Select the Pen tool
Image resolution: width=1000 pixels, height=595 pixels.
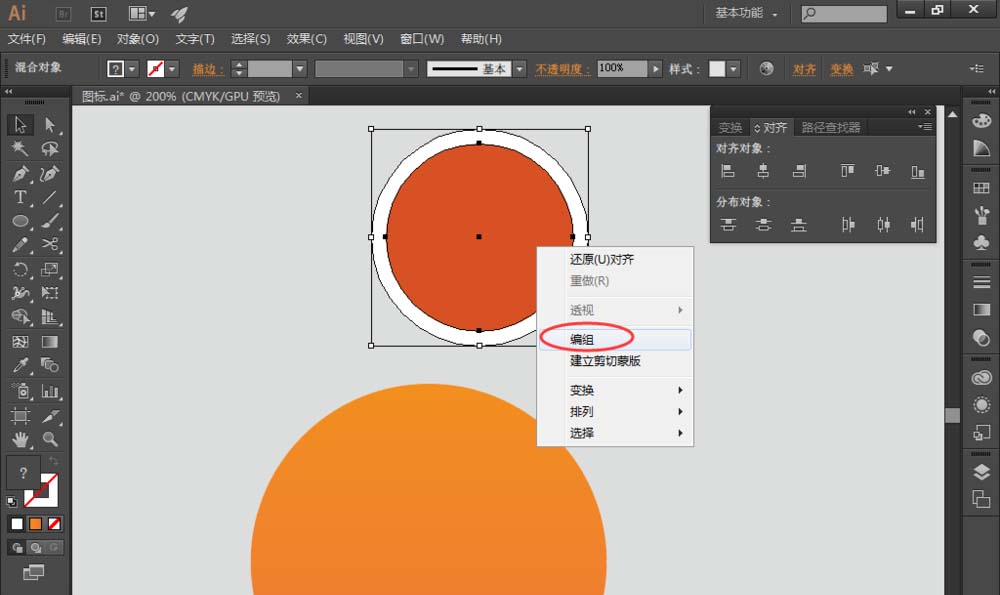20,173
